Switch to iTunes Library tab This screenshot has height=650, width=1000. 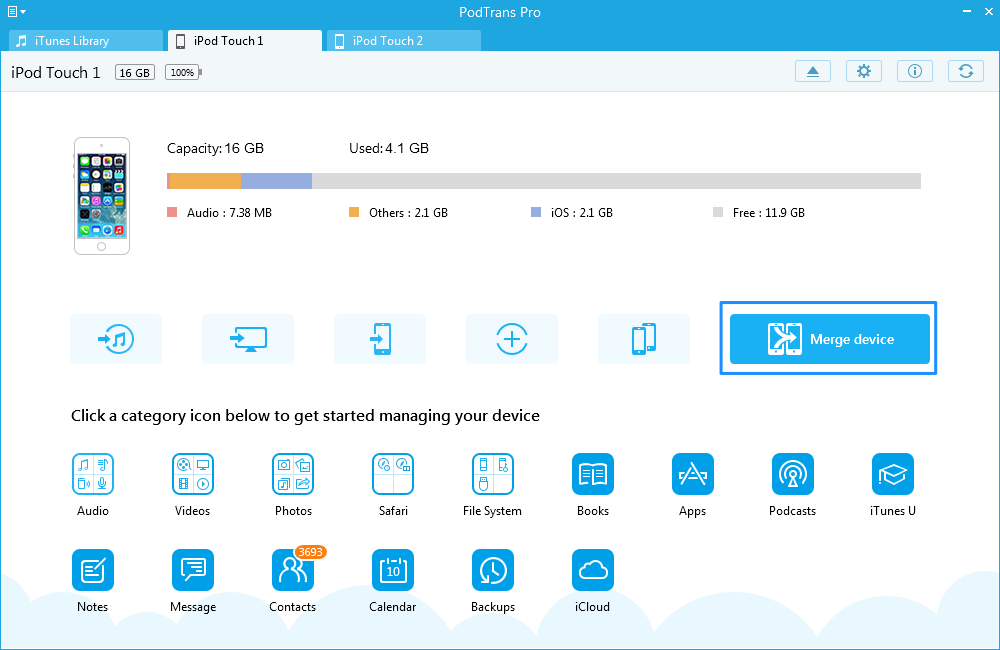point(85,41)
